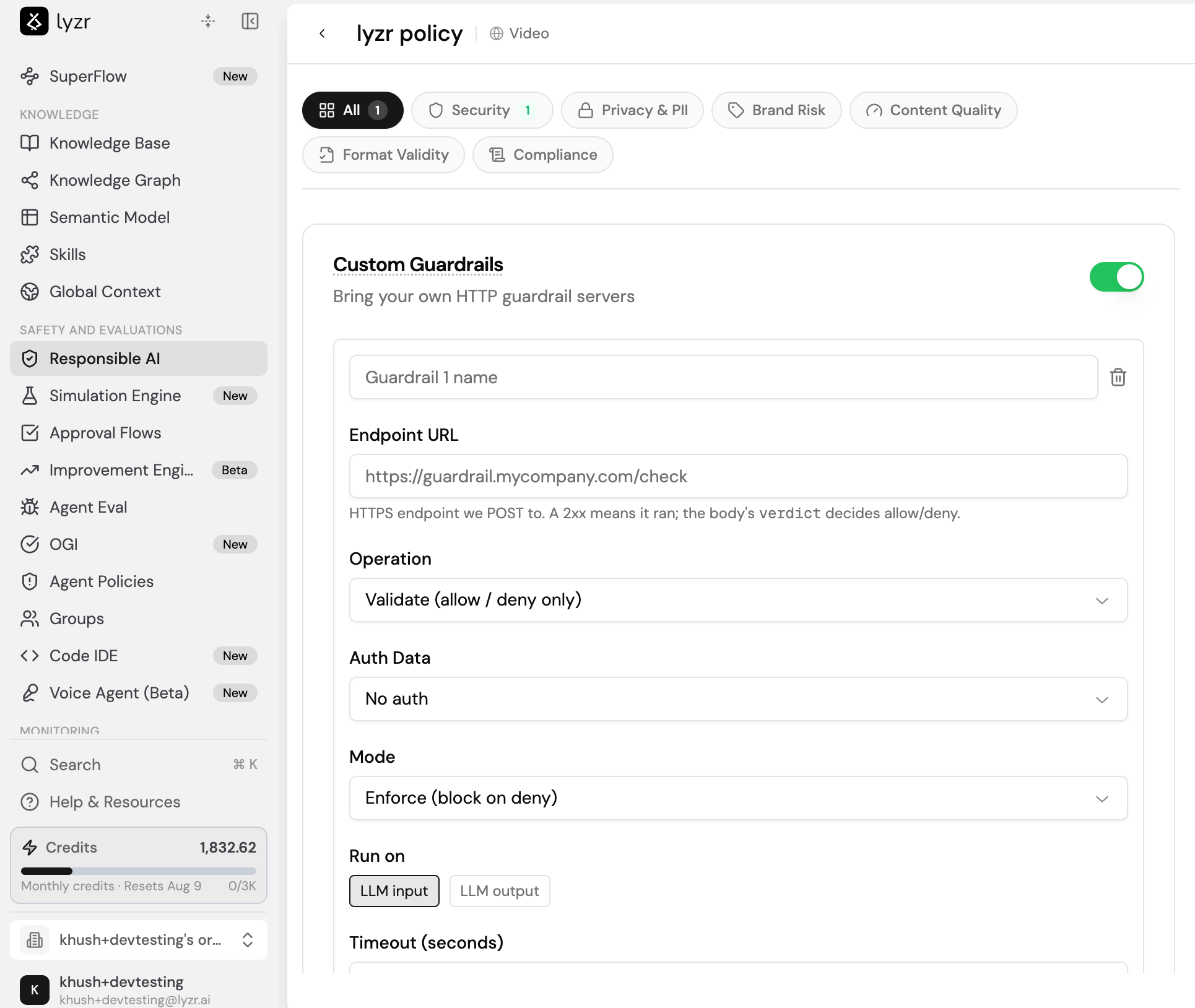Click the Search magnifier icon
This screenshot has height=1008, width=1195.
[30, 765]
